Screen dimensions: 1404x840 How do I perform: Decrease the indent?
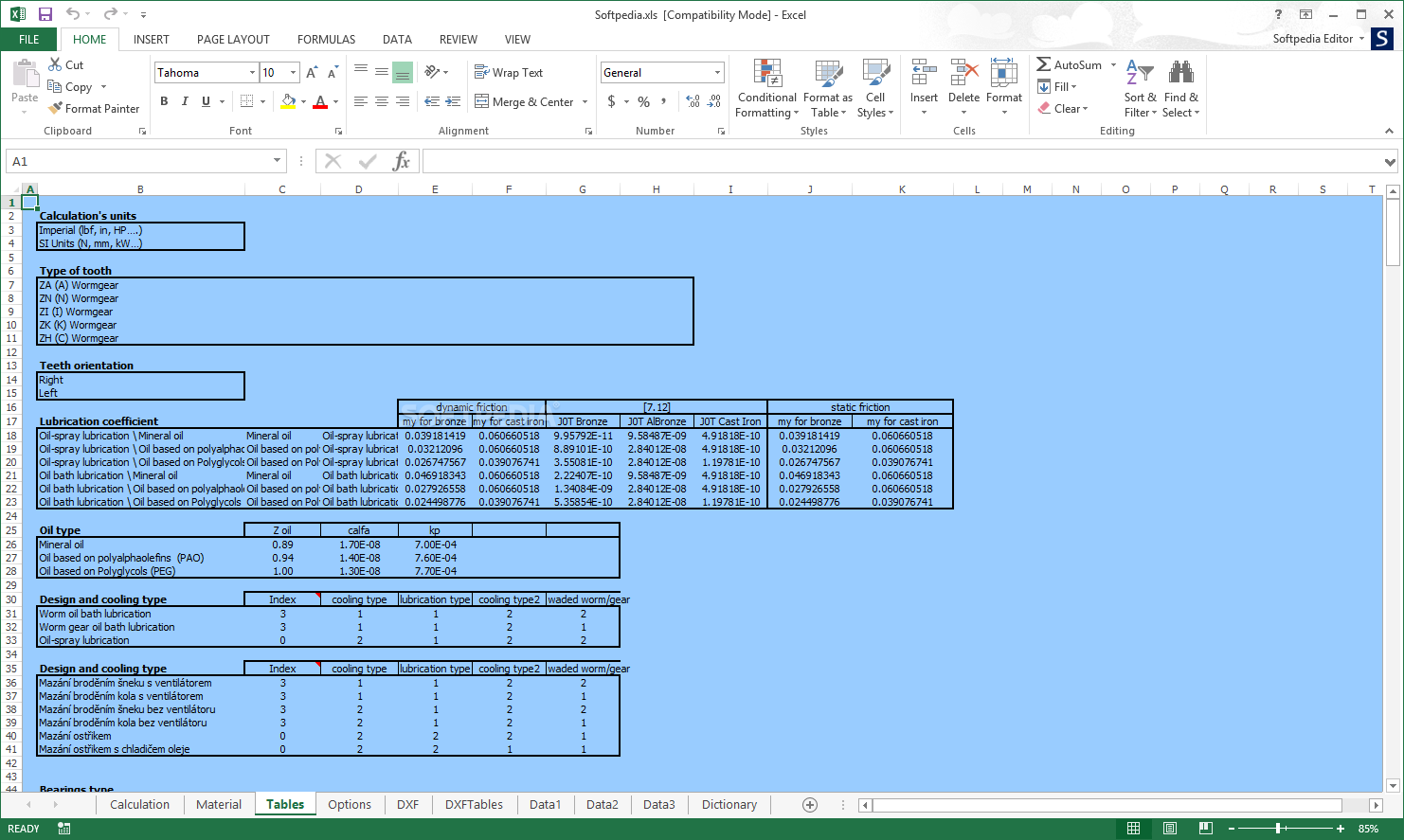(x=432, y=100)
